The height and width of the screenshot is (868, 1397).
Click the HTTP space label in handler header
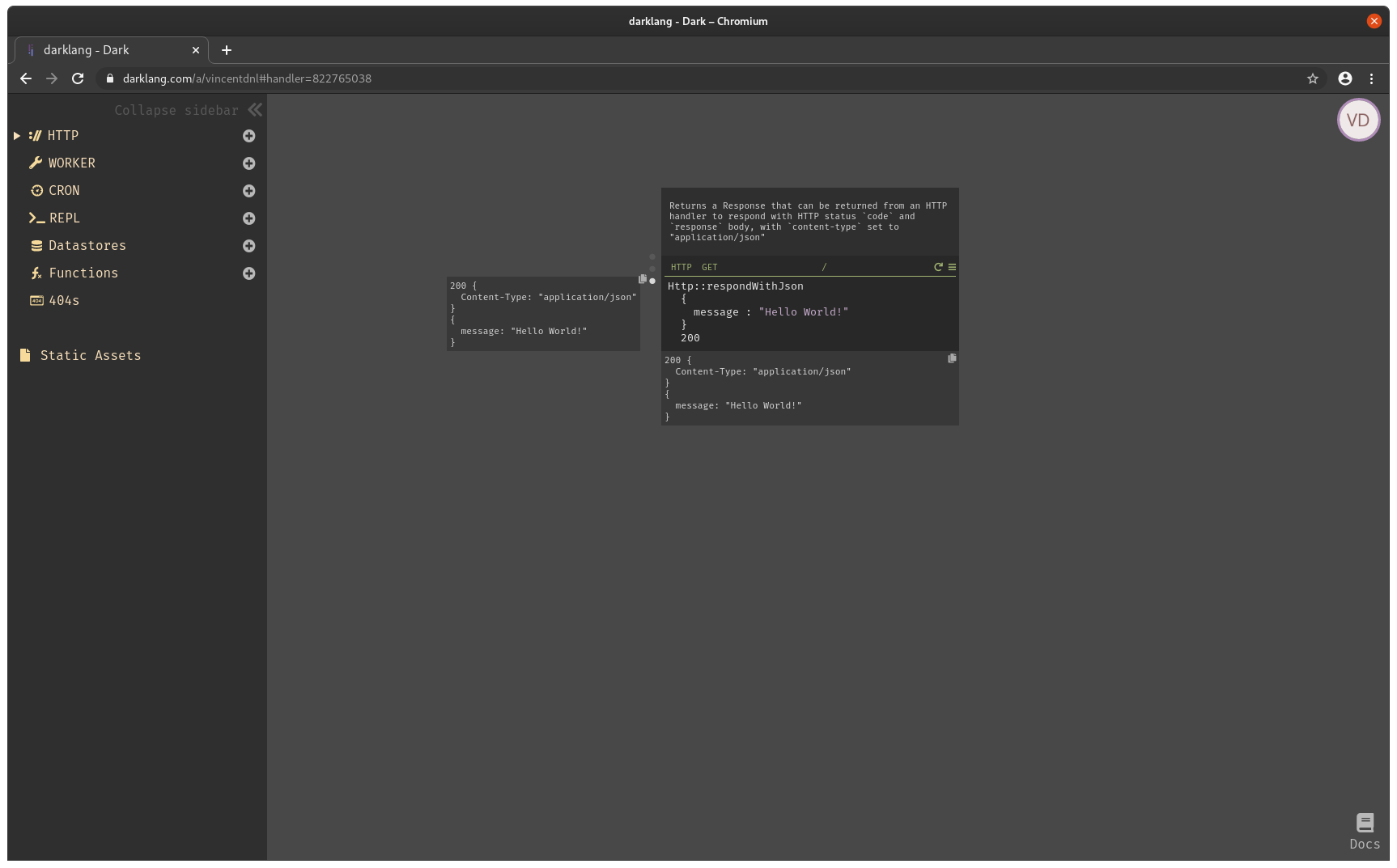point(682,268)
